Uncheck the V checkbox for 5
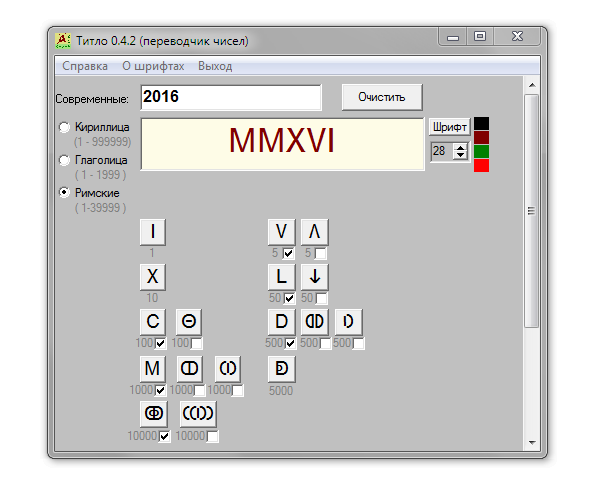The image size is (600, 486). (288, 253)
